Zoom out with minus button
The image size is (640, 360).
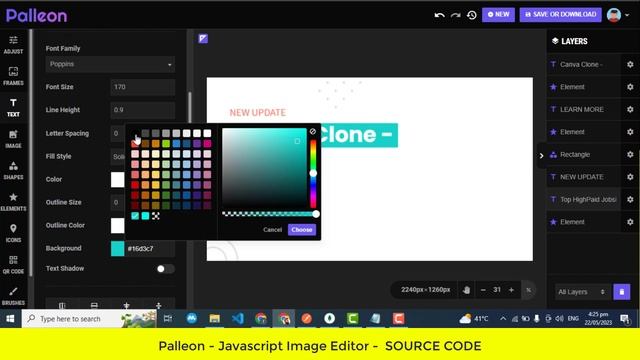click(x=483, y=290)
